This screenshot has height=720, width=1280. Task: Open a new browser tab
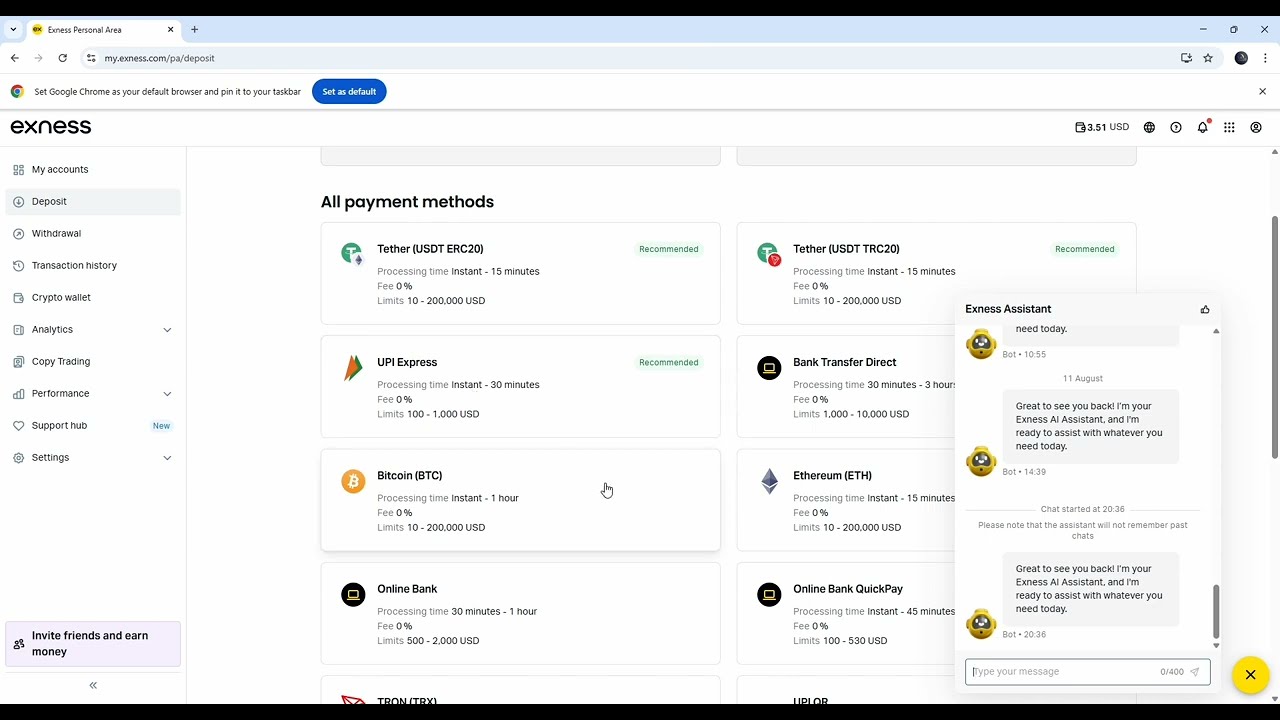[x=195, y=30]
